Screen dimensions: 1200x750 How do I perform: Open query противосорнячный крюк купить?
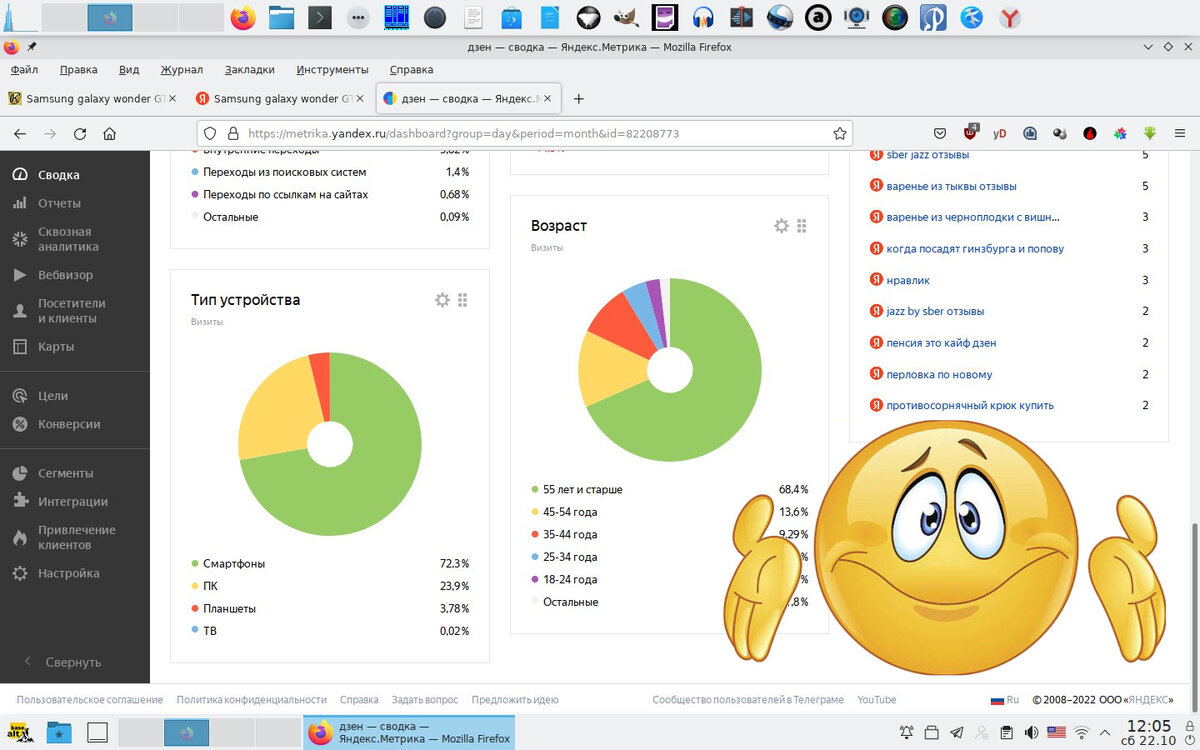pos(970,405)
